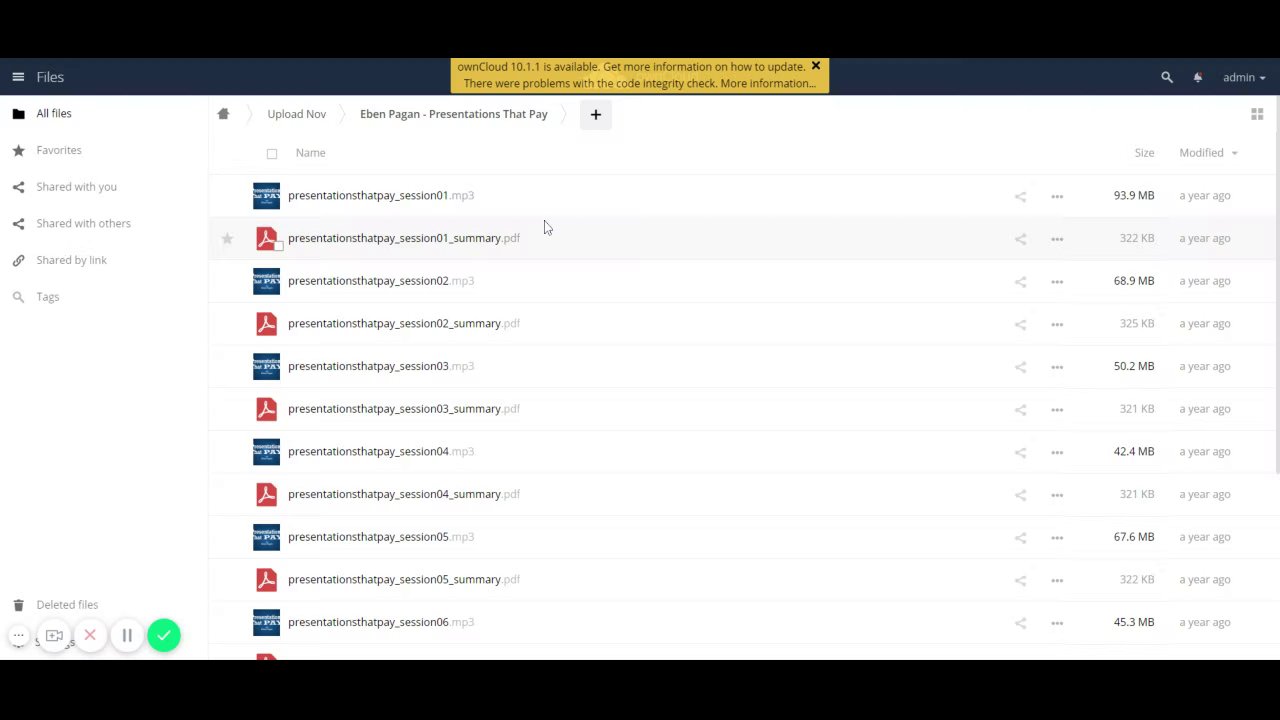Open more actions for session06.mp3

pyautogui.click(x=1057, y=623)
